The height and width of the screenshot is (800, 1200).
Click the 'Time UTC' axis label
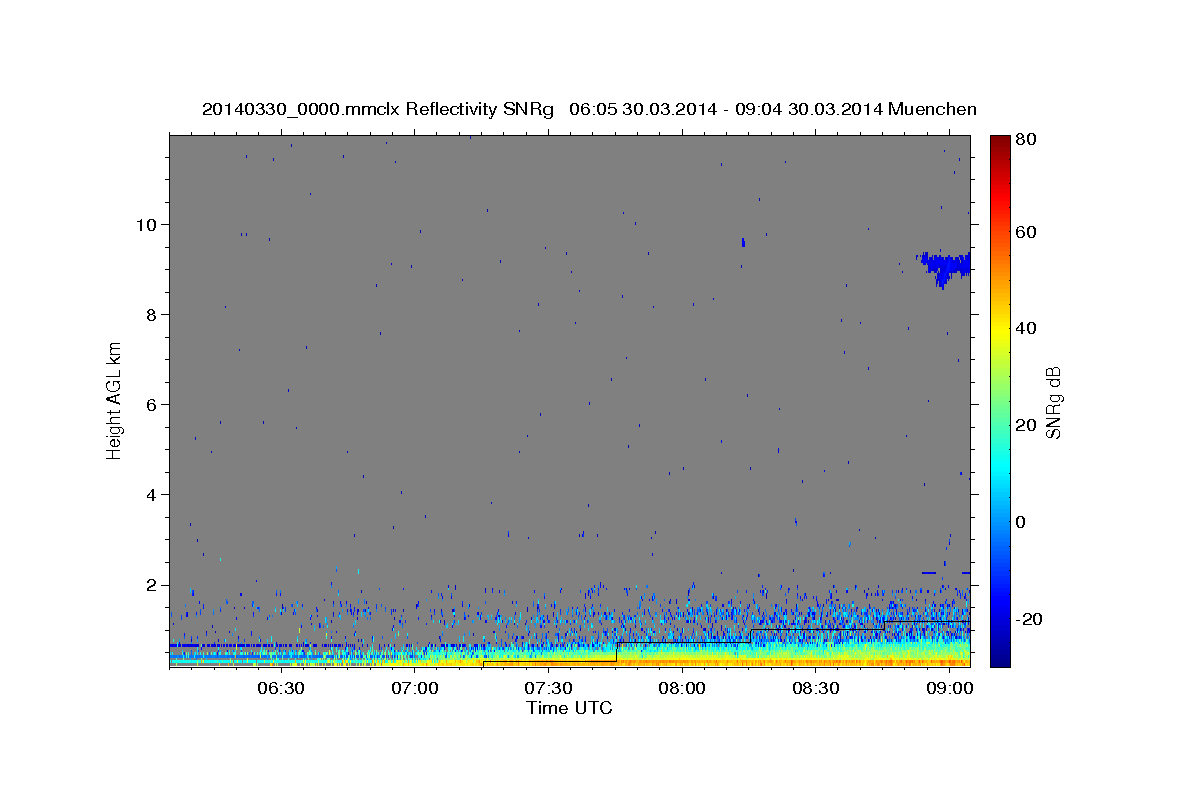click(569, 708)
